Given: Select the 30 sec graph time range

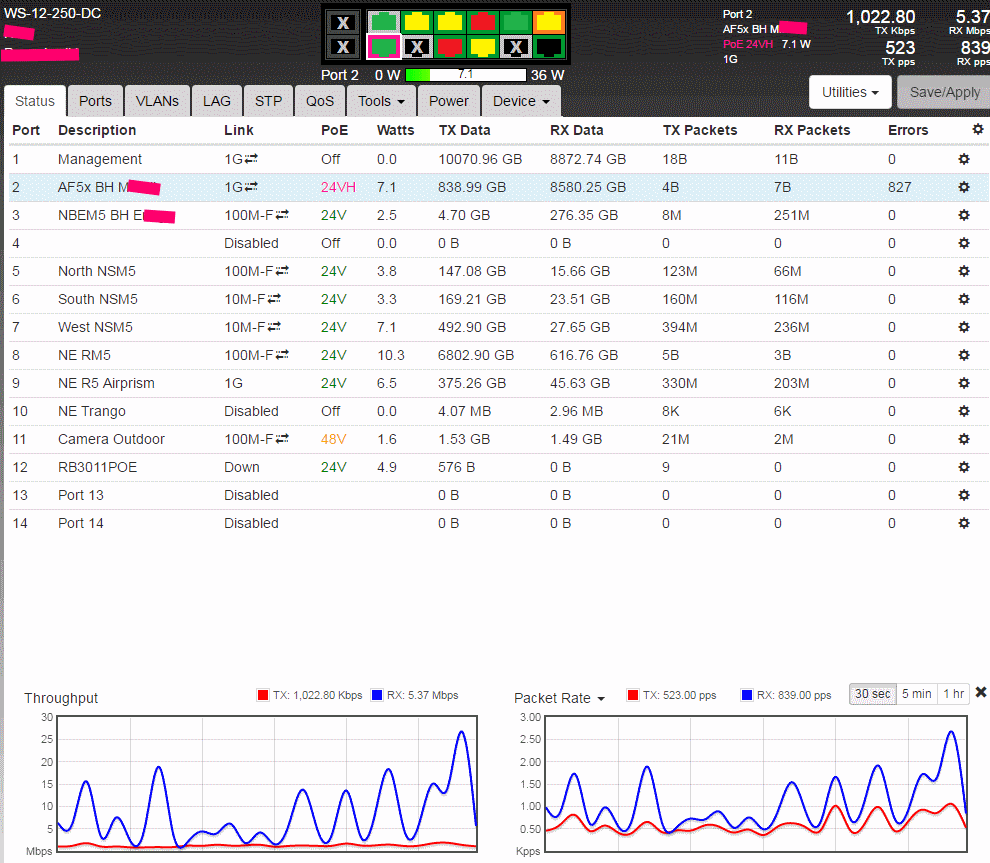Looking at the screenshot, I should [871, 694].
